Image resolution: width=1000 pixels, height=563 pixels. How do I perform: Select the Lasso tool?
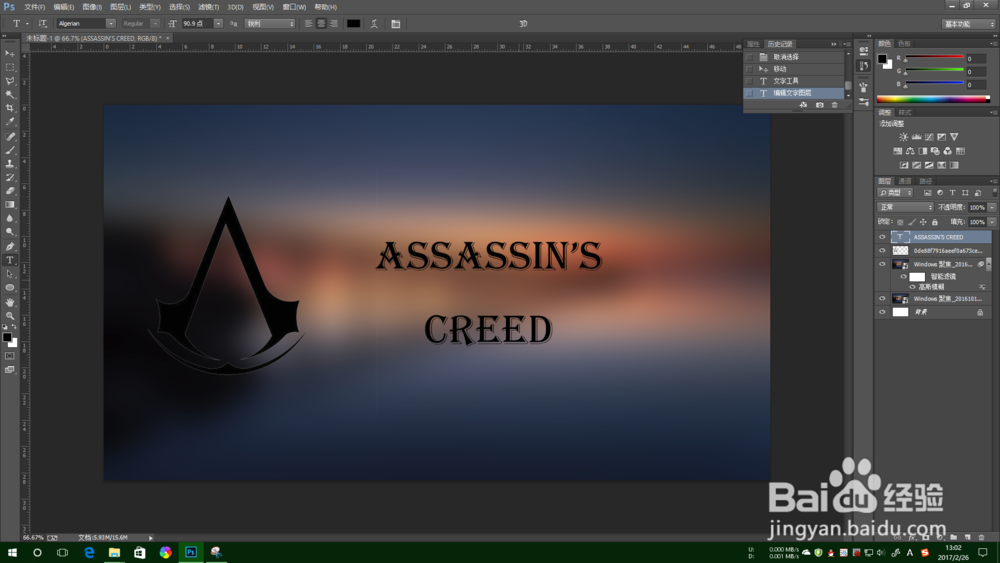[10, 81]
